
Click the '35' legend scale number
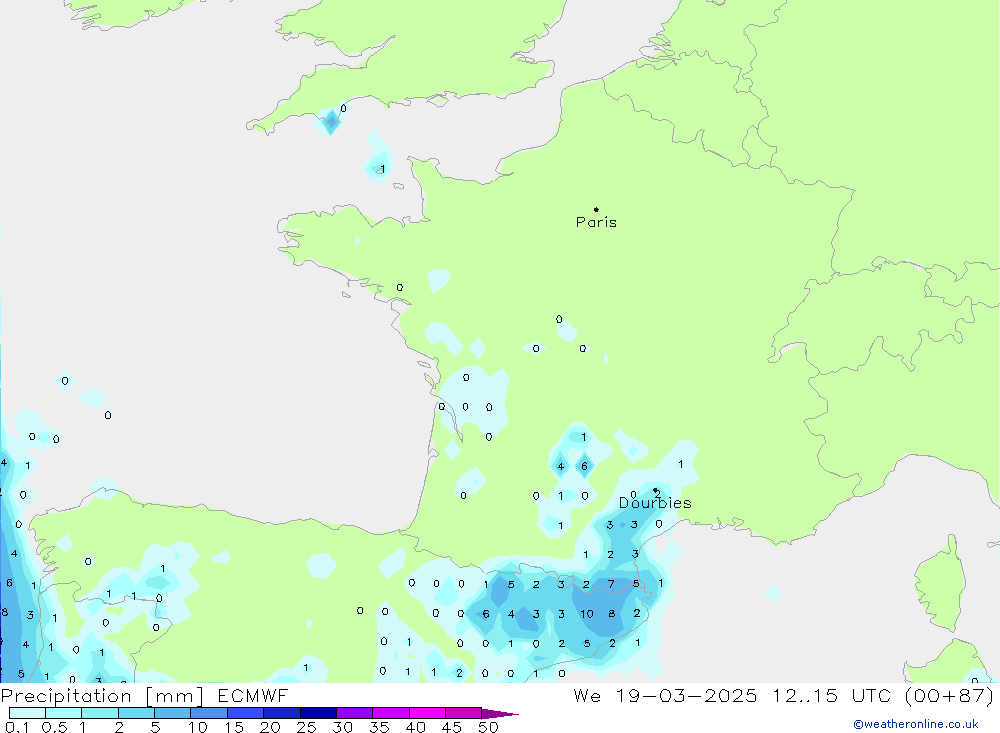pos(379,727)
